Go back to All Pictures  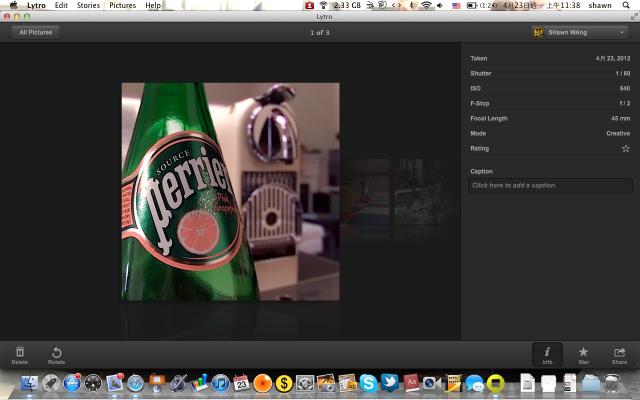[36, 32]
